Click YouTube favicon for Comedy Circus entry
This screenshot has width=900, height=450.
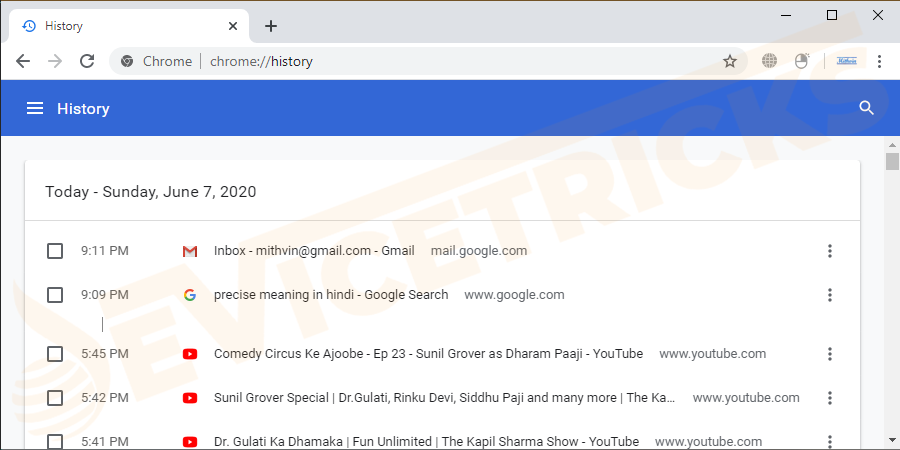189,354
